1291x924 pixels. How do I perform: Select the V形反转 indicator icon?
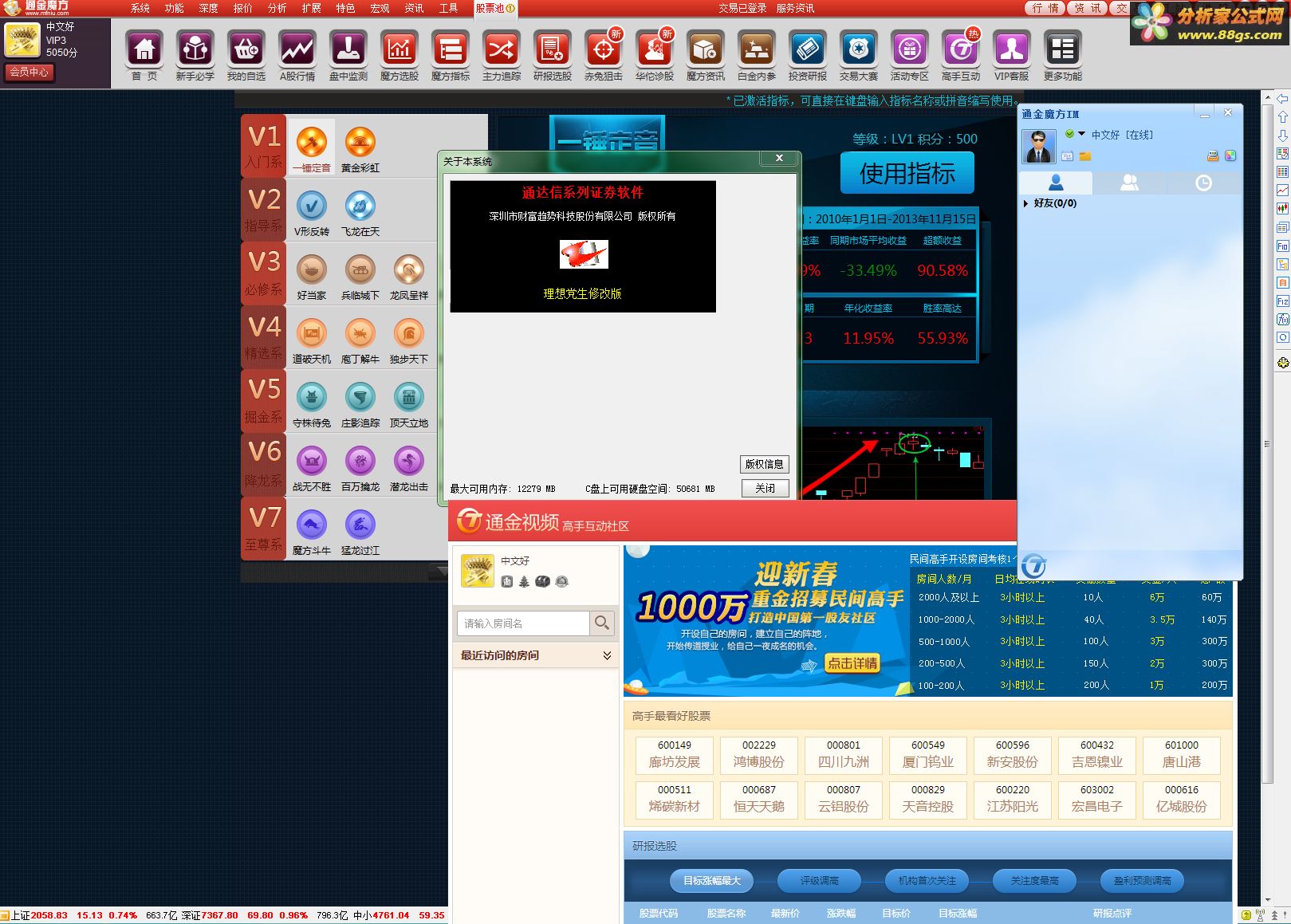312,206
